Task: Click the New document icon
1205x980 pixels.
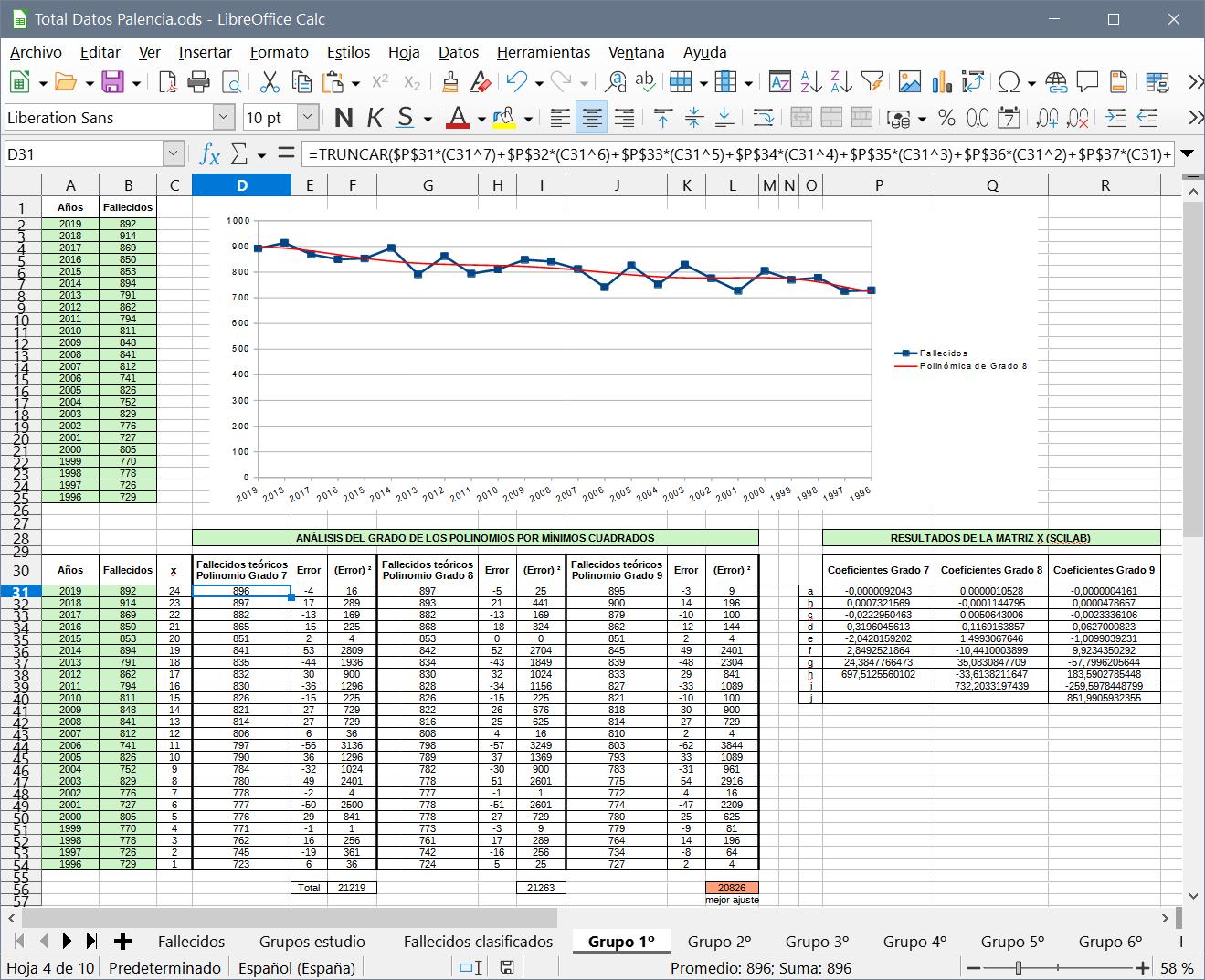Action: (19, 83)
